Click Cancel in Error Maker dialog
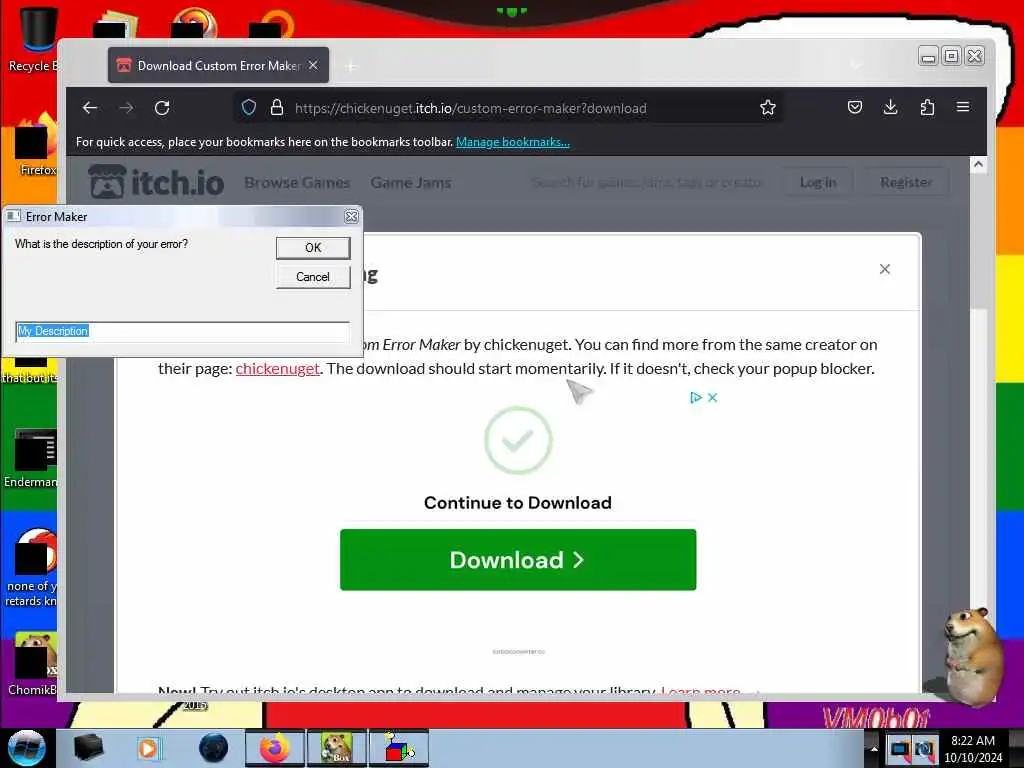1024x768 pixels. pos(313,277)
